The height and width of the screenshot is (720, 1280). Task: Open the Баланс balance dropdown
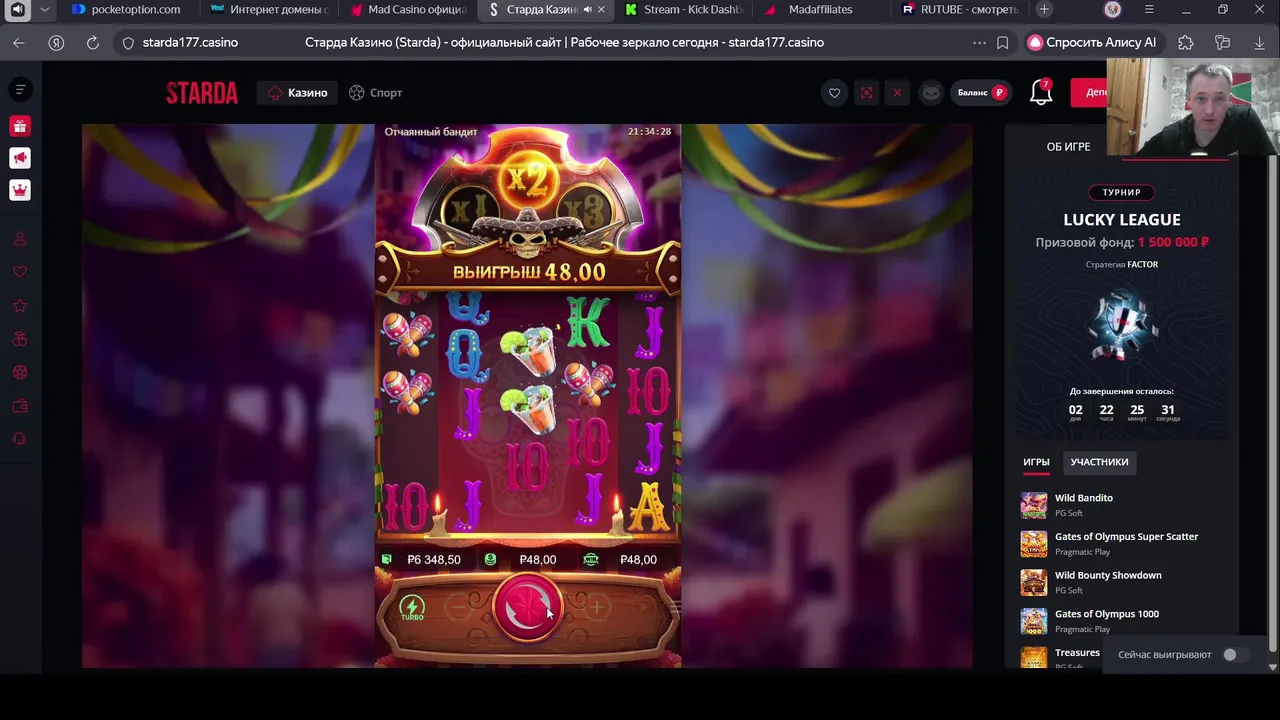[x=981, y=93]
